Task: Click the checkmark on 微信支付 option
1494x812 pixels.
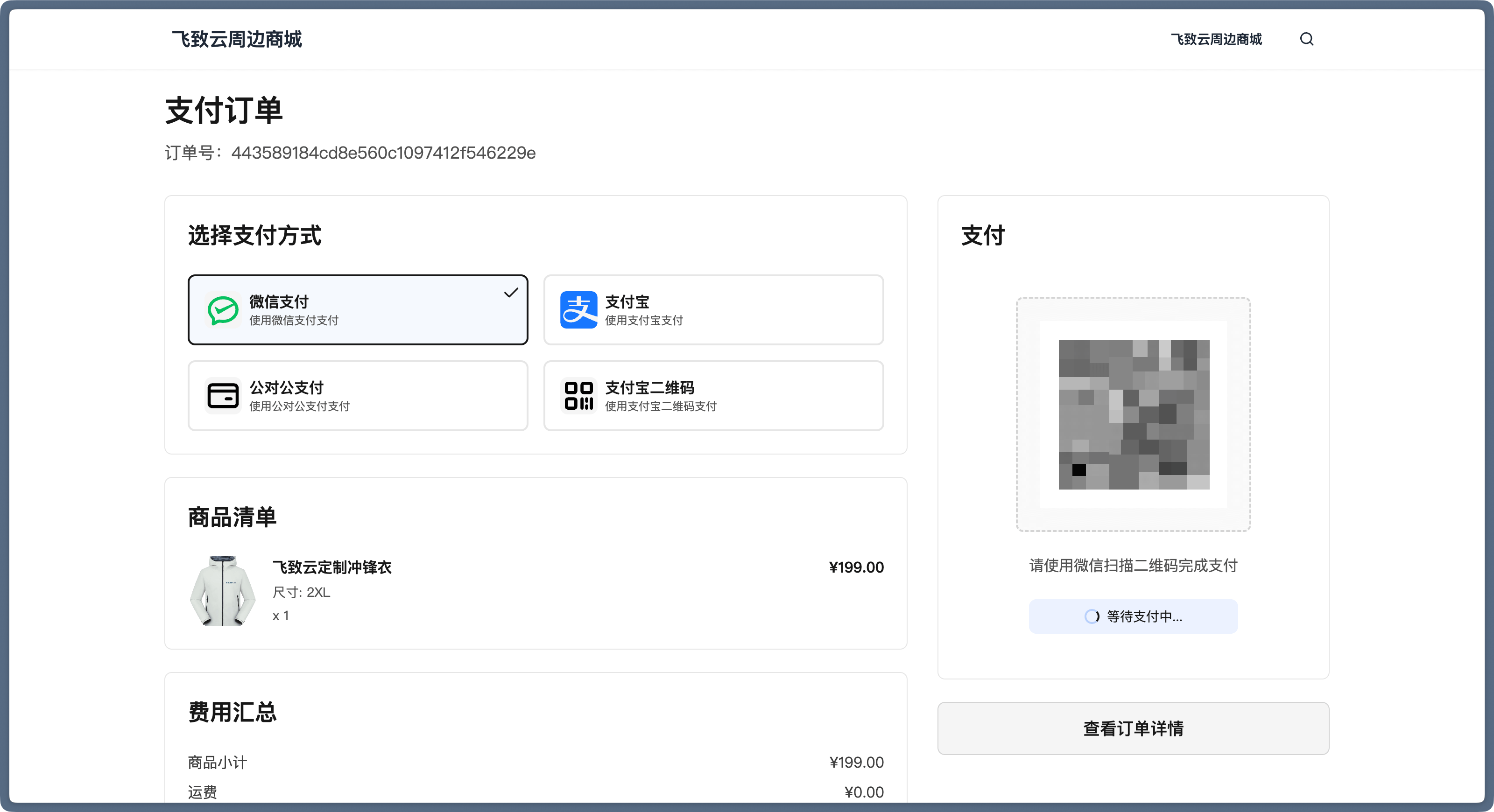Action: (510, 293)
